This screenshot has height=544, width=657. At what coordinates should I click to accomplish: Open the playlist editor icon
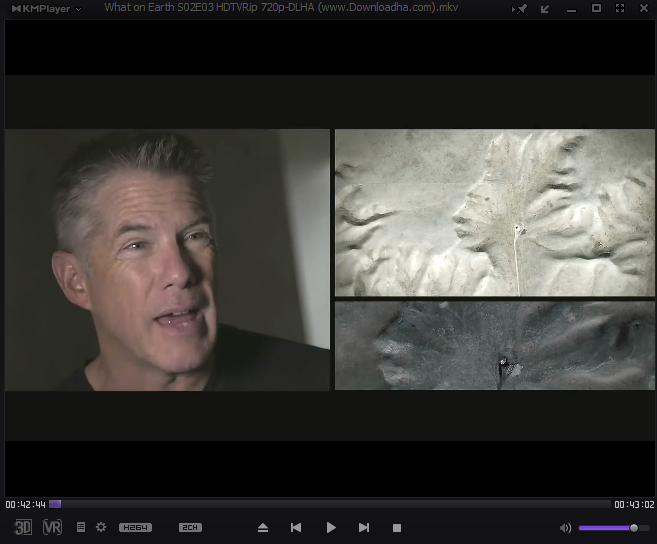[81, 527]
